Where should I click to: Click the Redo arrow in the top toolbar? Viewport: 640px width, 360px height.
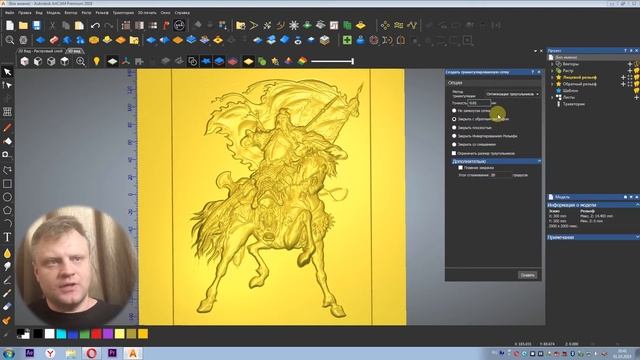point(109,26)
